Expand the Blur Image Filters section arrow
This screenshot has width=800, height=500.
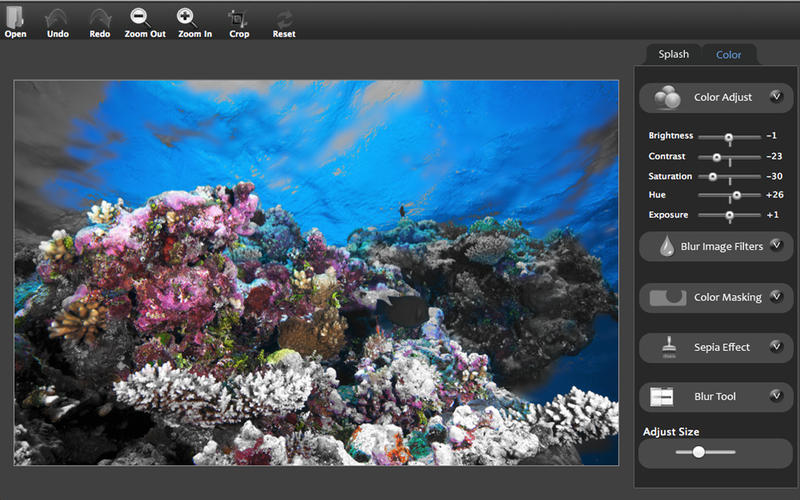tap(775, 245)
